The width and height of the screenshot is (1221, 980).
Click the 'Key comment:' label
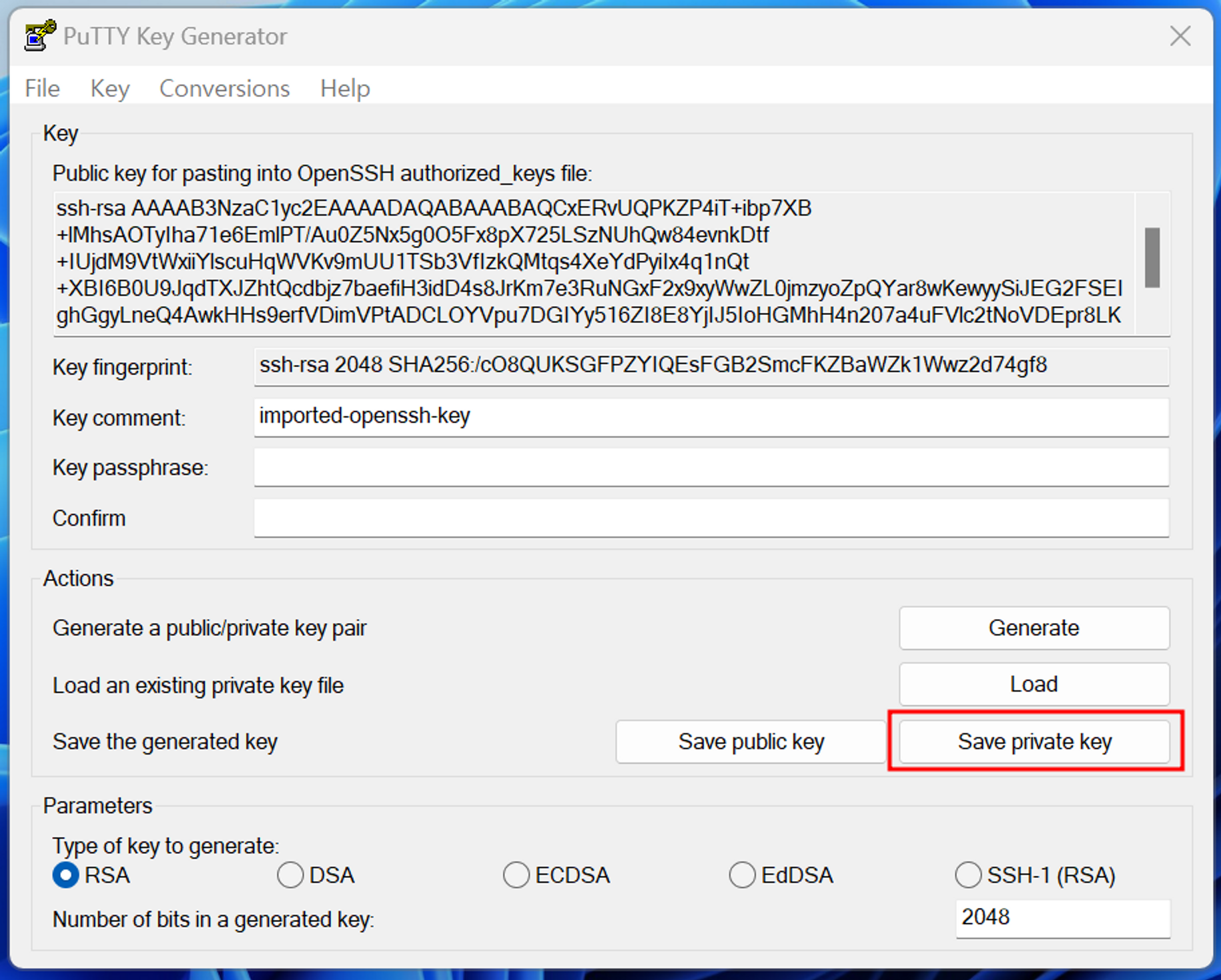coord(119,418)
